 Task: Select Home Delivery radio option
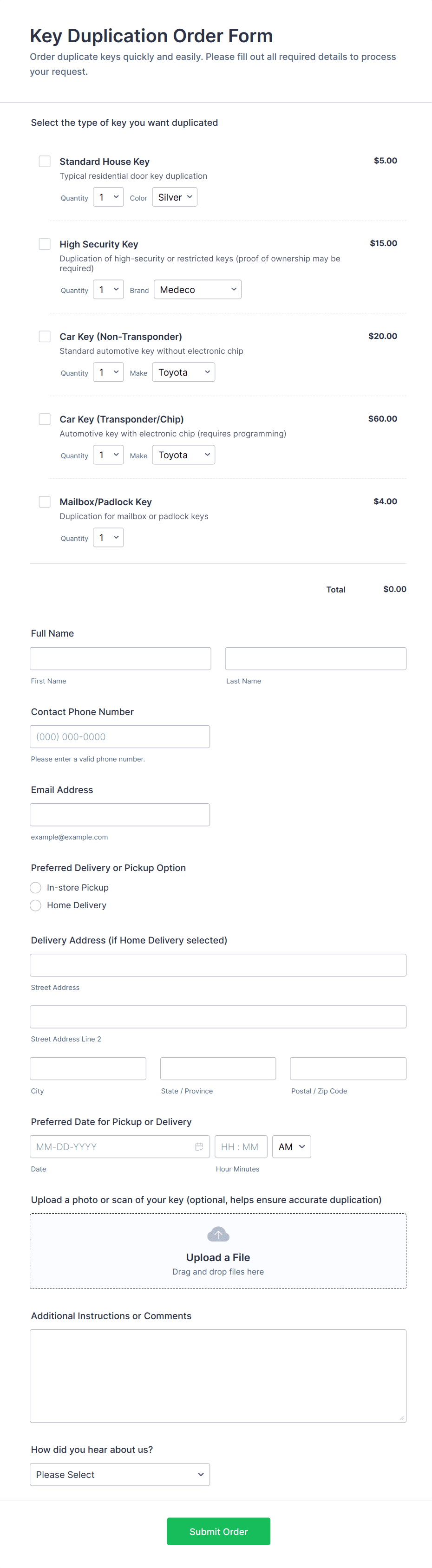pyautogui.click(x=36, y=905)
